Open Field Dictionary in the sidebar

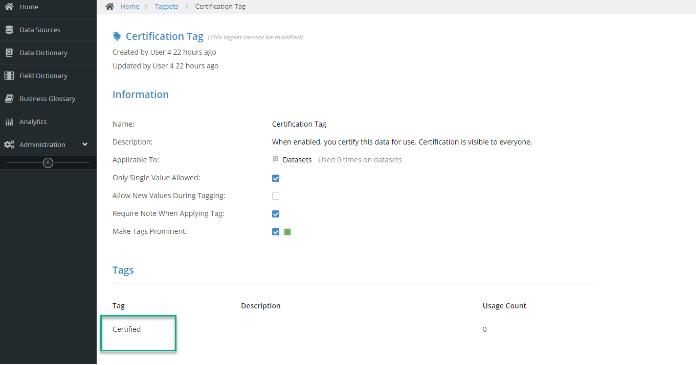tap(48, 75)
